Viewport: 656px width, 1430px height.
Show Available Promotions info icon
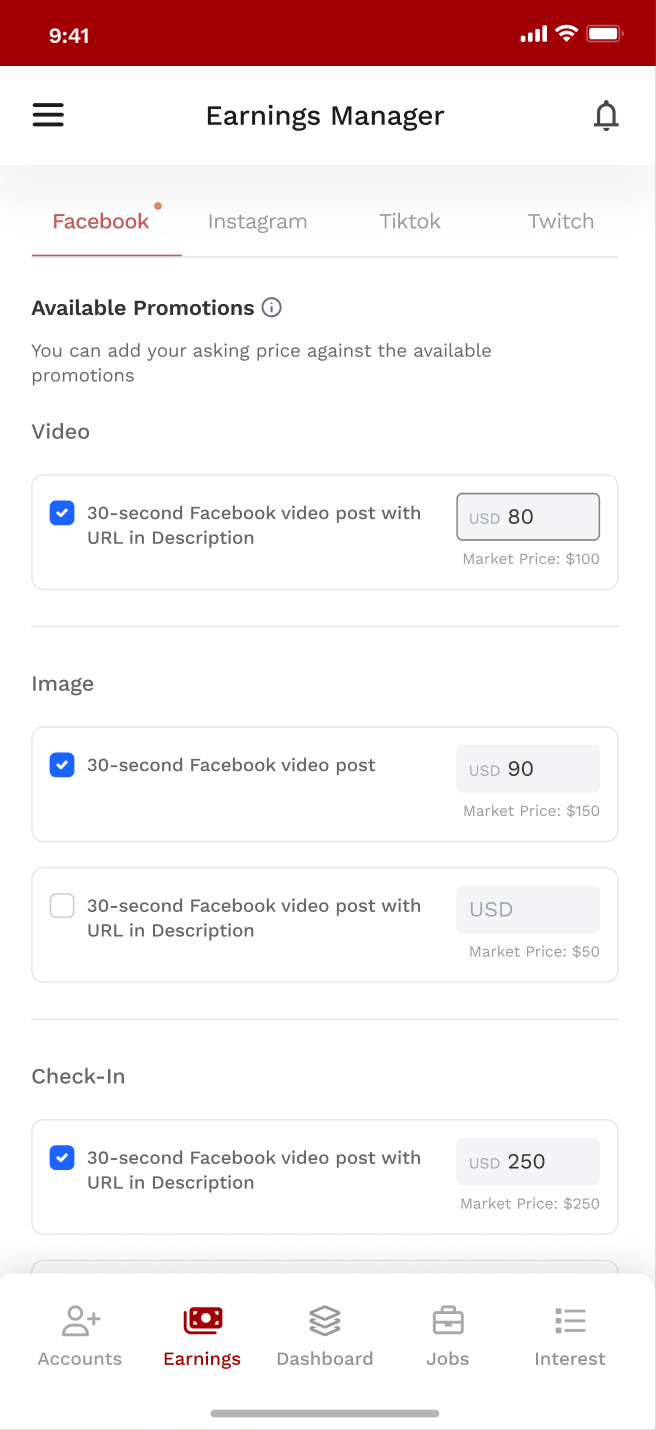(x=271, y=307)
